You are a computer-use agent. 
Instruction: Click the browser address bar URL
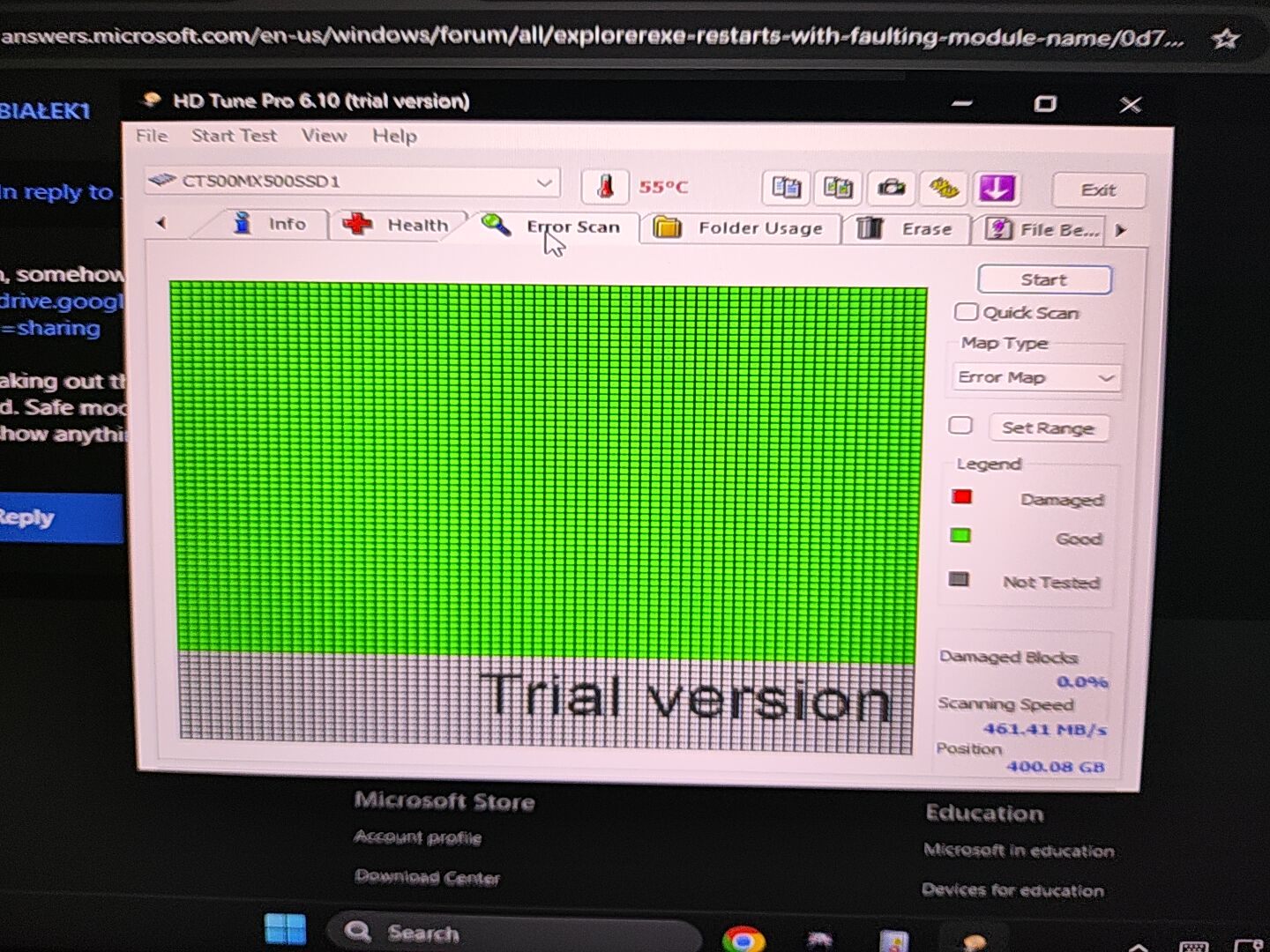591,36
